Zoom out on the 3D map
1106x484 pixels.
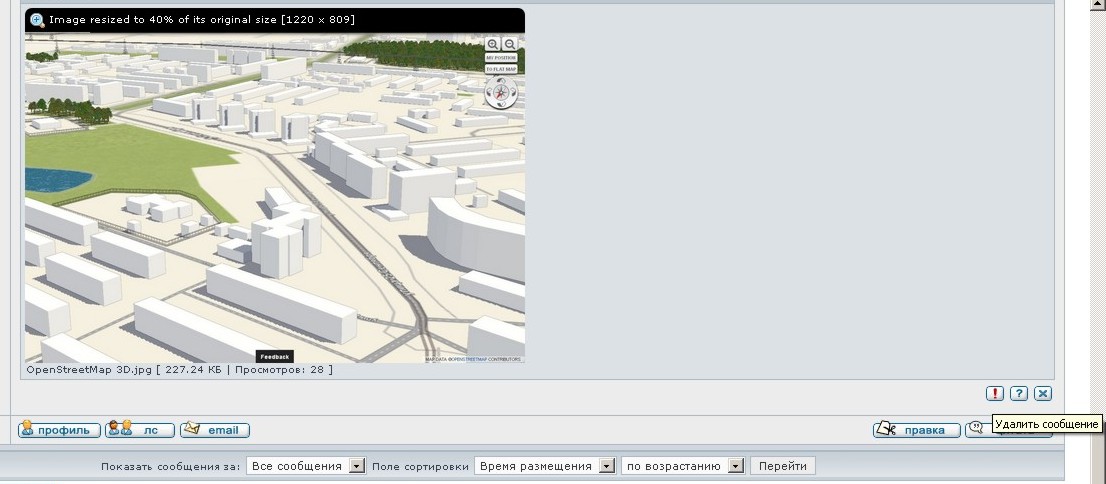510,44
